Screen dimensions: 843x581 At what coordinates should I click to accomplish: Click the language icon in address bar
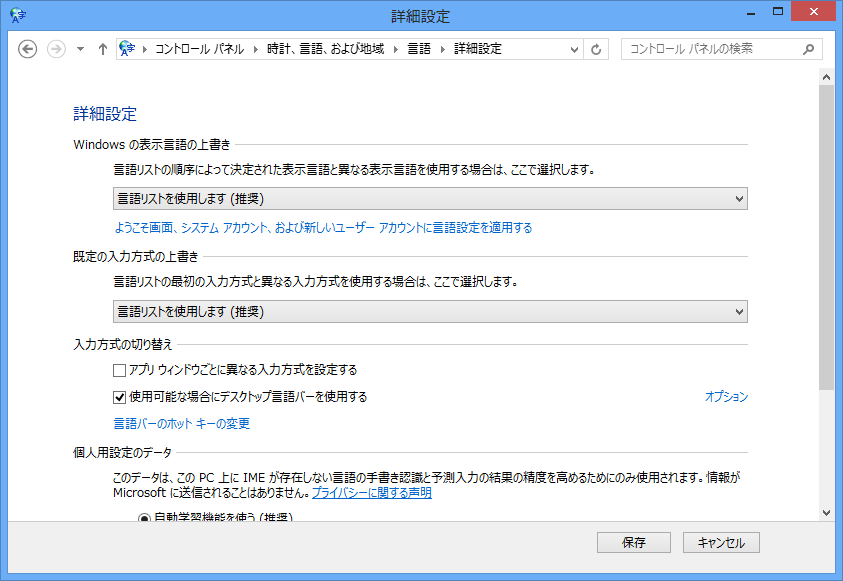127,49
